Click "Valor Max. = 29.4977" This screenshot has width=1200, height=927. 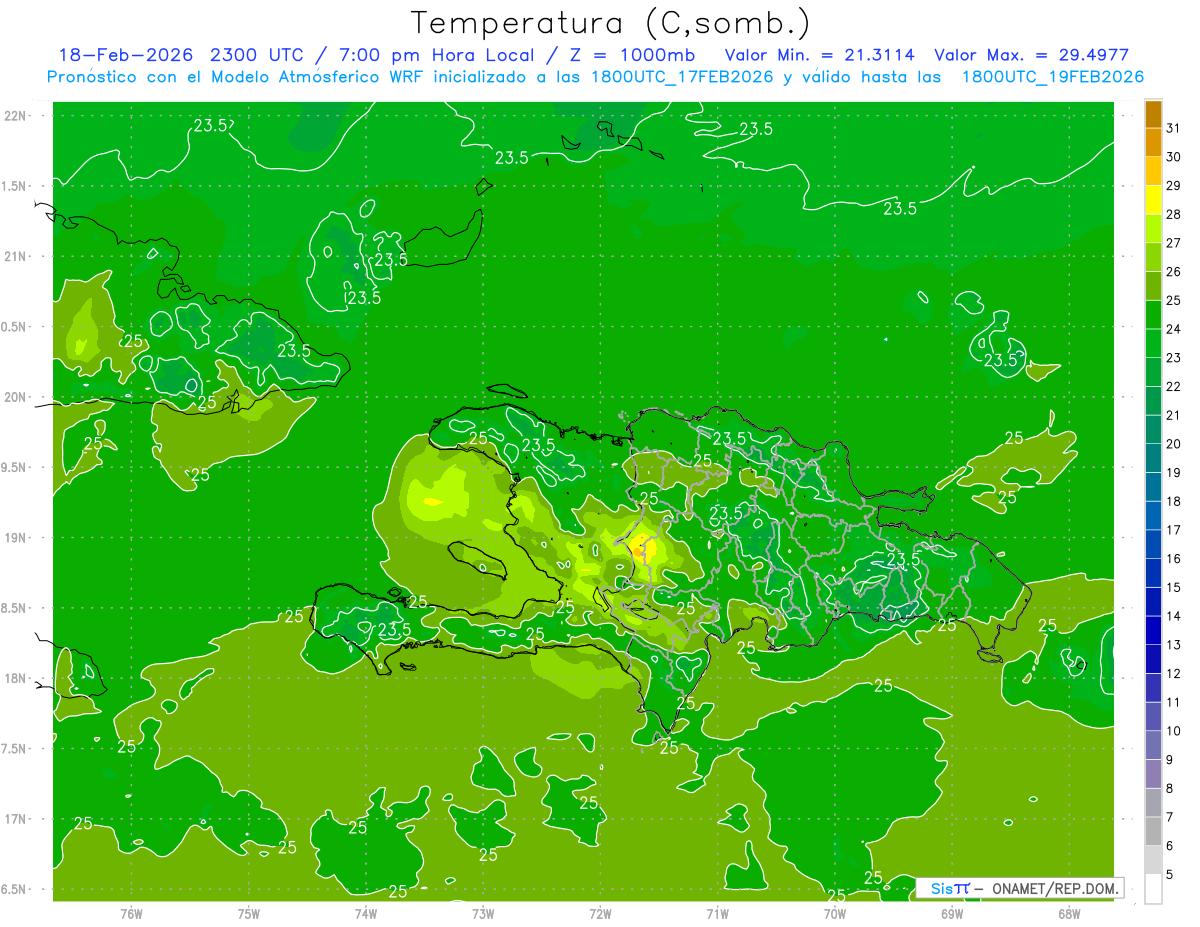pyautogui.click(x=1031, y=55)
